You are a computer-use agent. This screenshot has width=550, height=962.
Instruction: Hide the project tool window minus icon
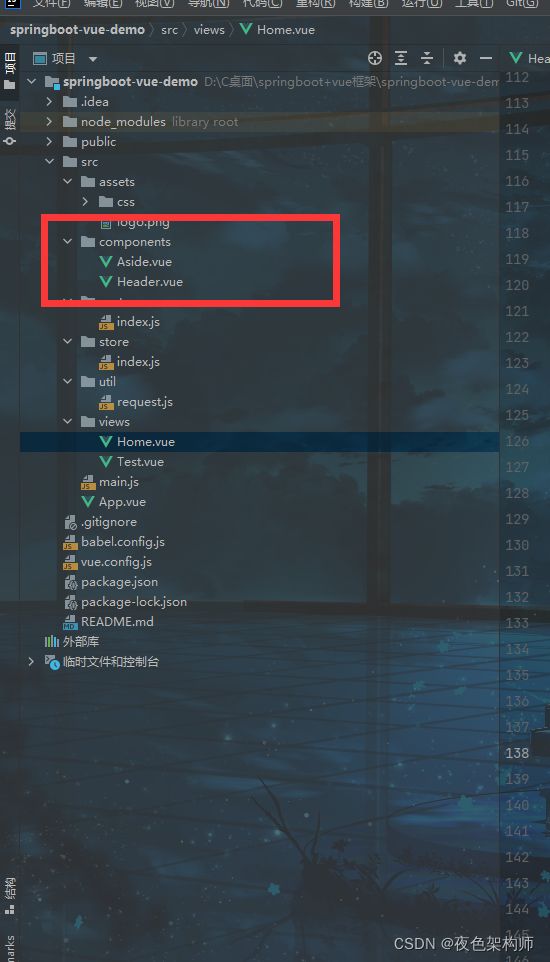coord(486,58)
